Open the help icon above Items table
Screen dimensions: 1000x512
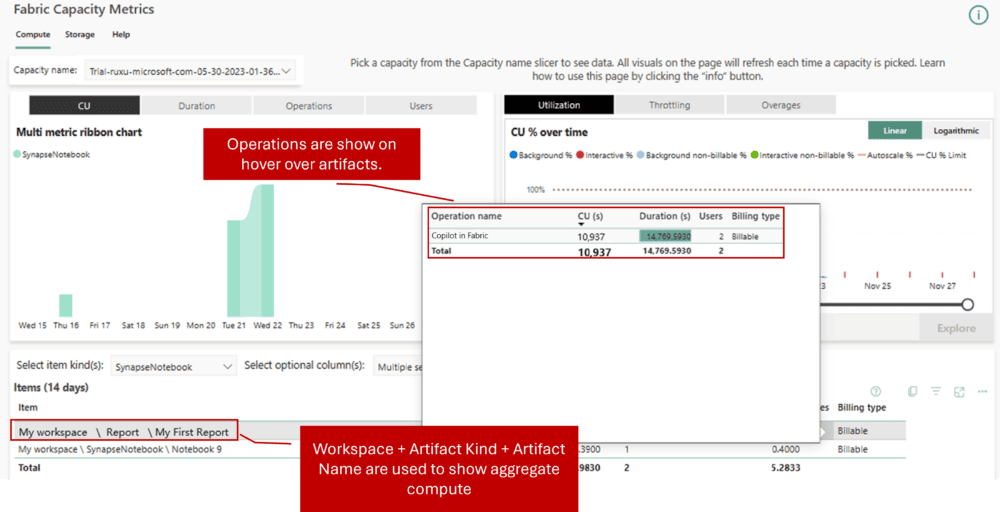[876, 391]
